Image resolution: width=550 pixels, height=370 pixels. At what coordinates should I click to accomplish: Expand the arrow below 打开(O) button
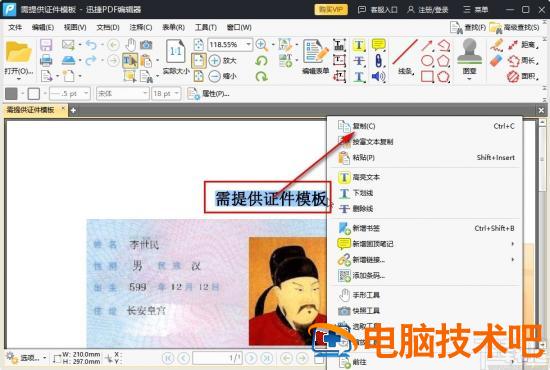(19, 79)
